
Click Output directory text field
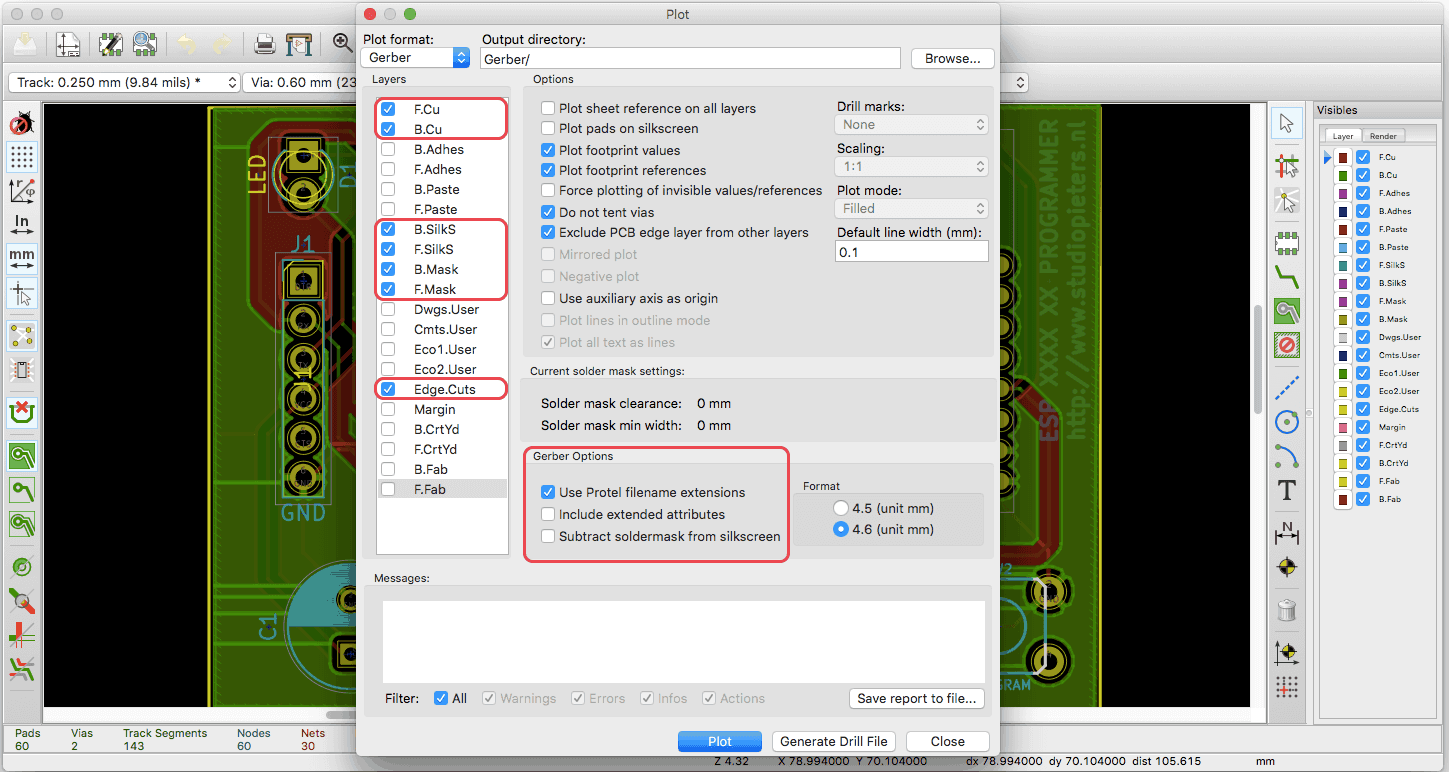pyautogui.click(x=690, y=59)
